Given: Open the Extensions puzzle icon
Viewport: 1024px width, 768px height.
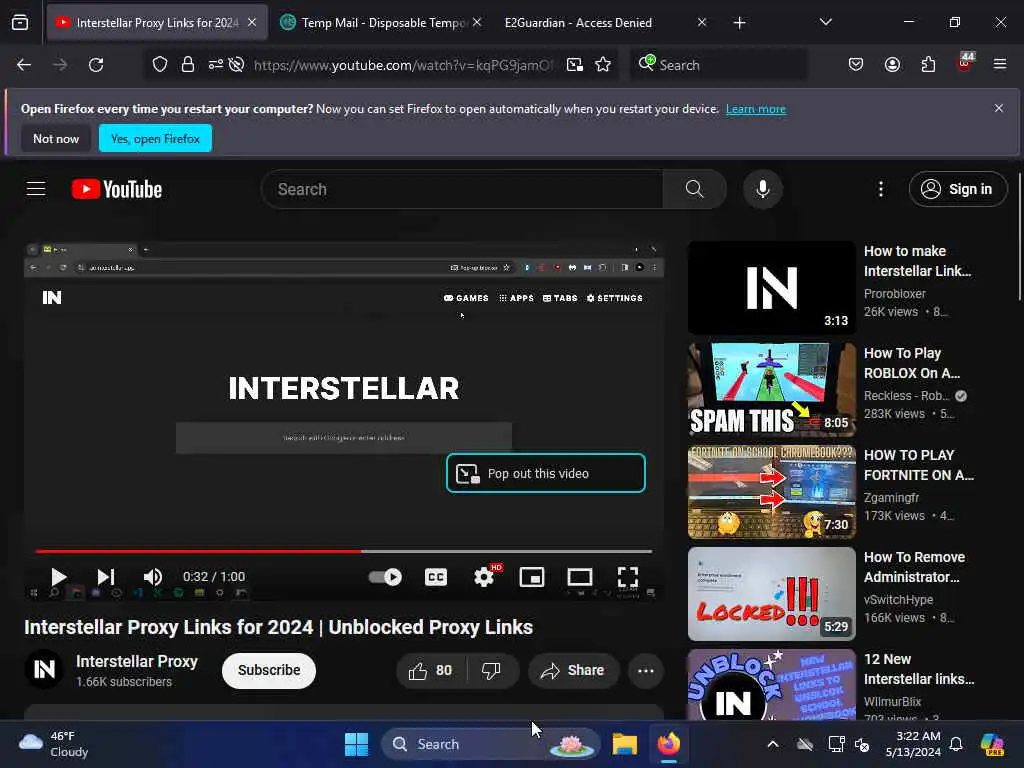Looking at the screenshot, I should coord(928,65).
